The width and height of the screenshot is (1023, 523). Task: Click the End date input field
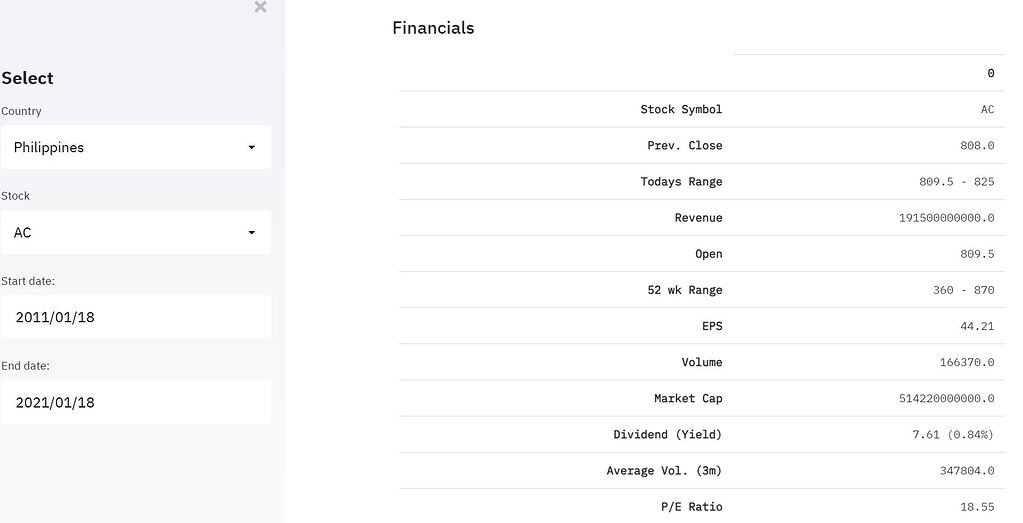135,402
